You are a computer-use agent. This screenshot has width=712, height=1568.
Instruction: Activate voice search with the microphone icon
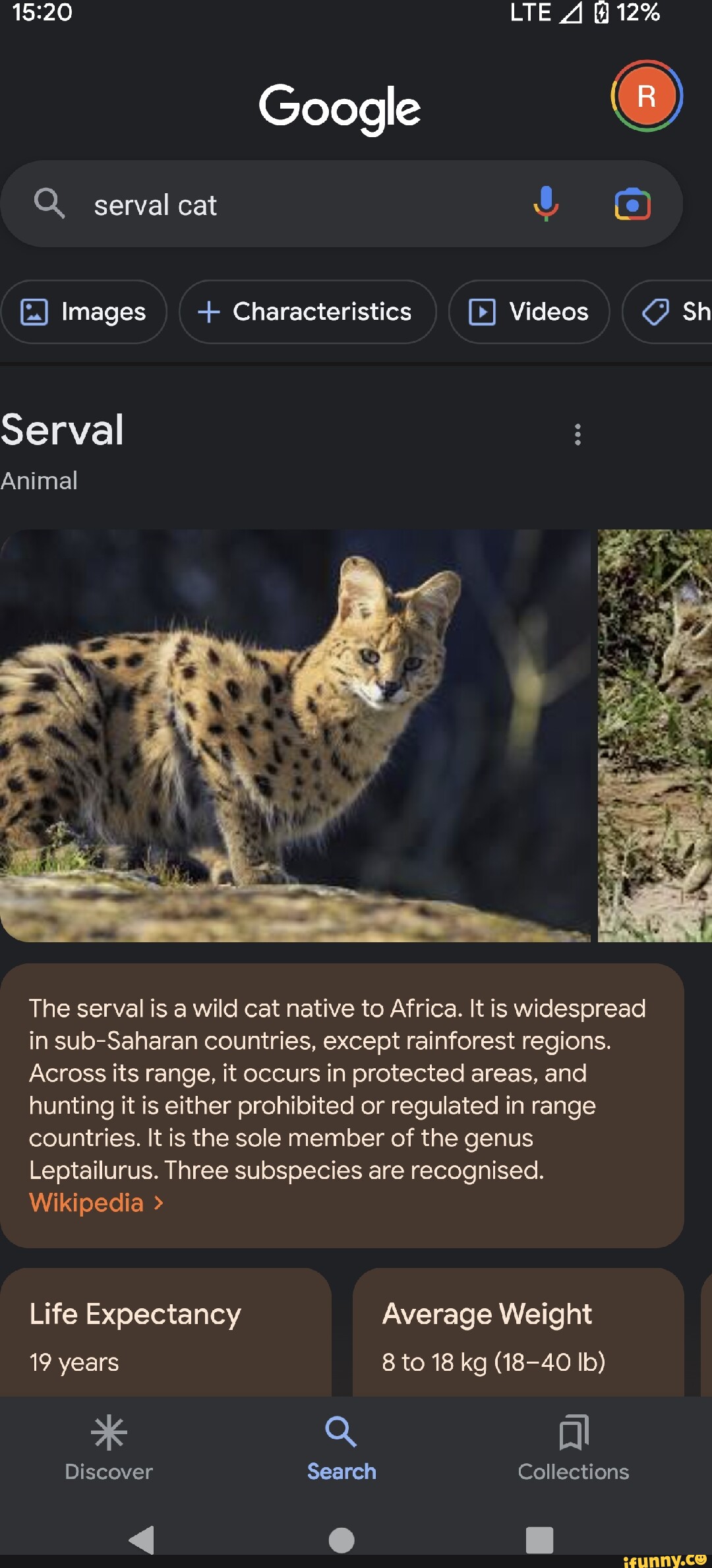547,205
